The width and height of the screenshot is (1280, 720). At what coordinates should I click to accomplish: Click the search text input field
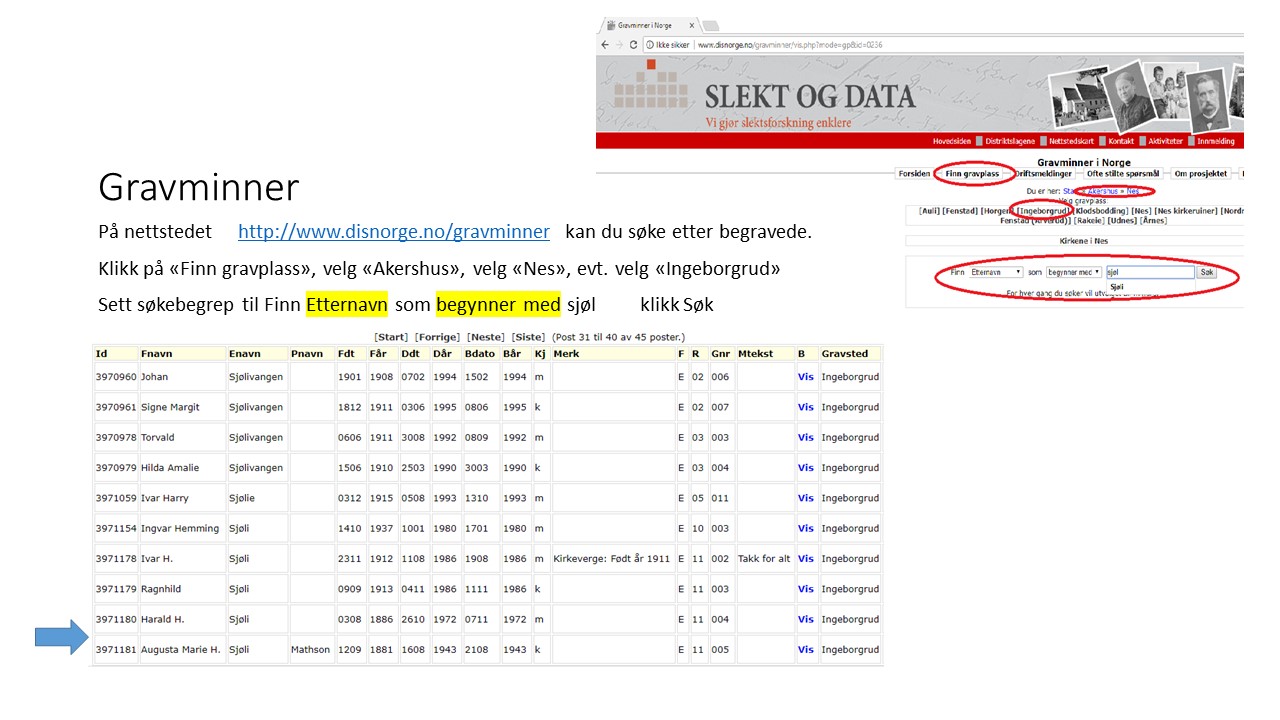tap(1149, 272)
